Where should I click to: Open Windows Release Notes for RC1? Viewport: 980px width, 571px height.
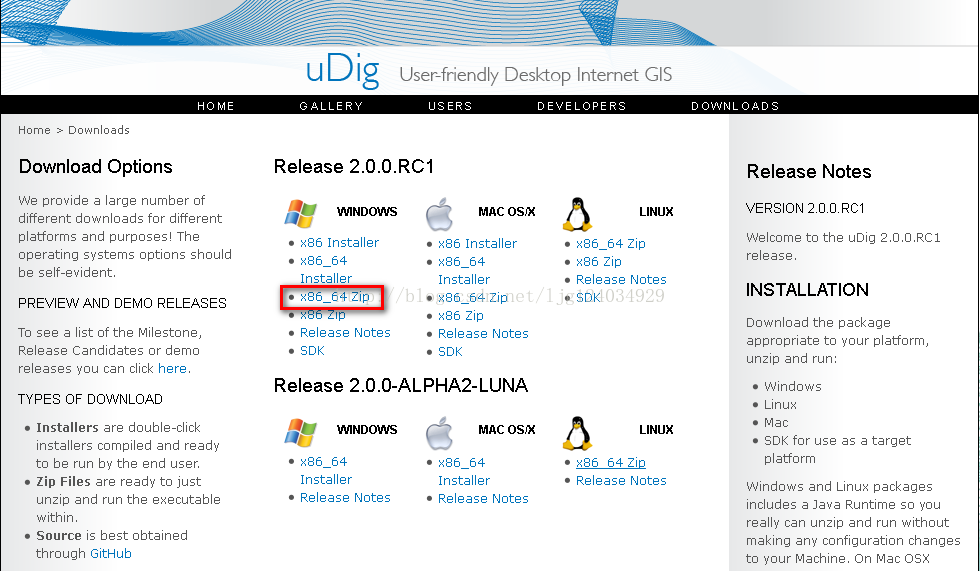tap(345, 332)
